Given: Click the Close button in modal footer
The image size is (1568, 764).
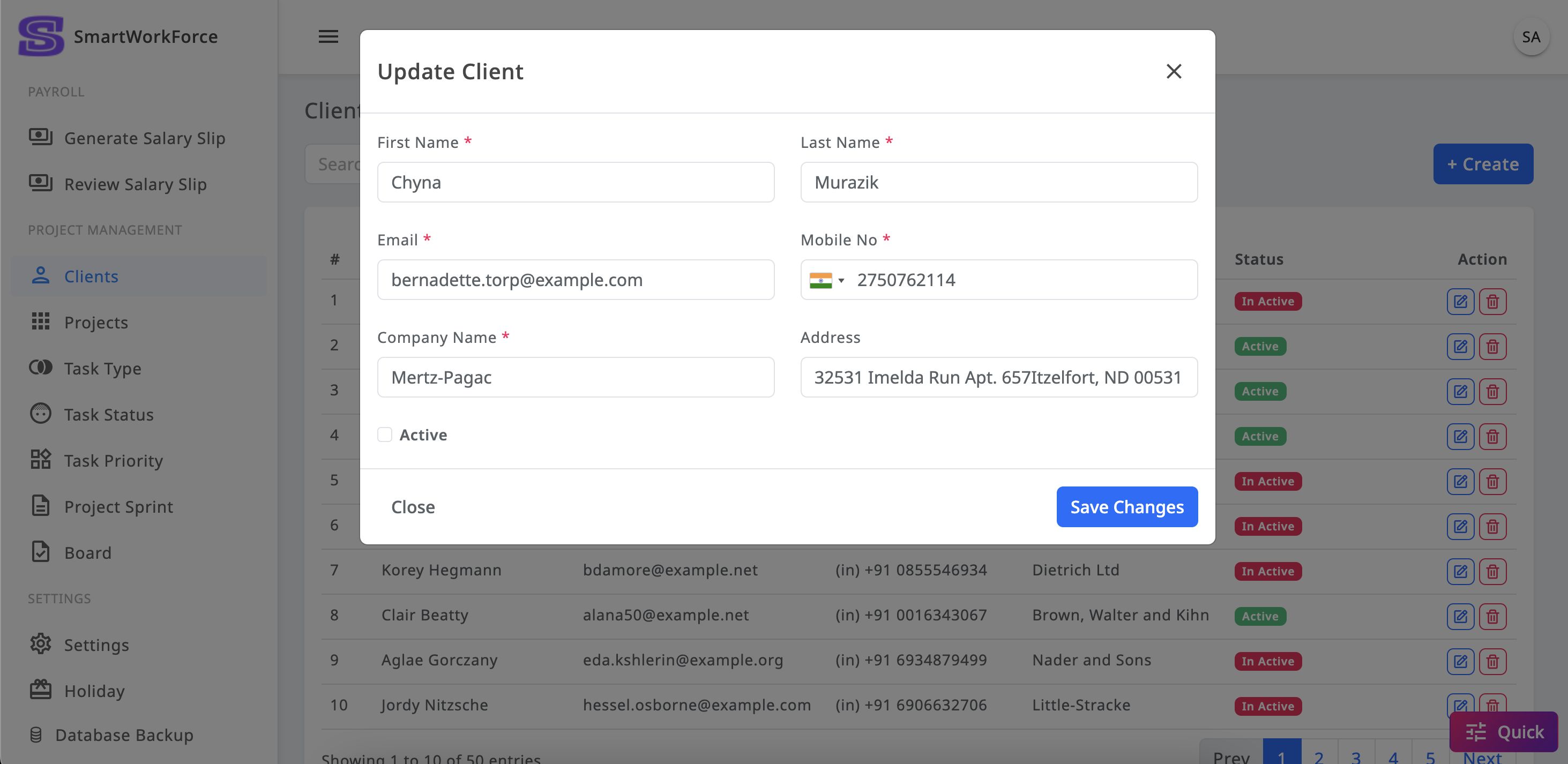Looking at the screenshot, I should point(413,506).
